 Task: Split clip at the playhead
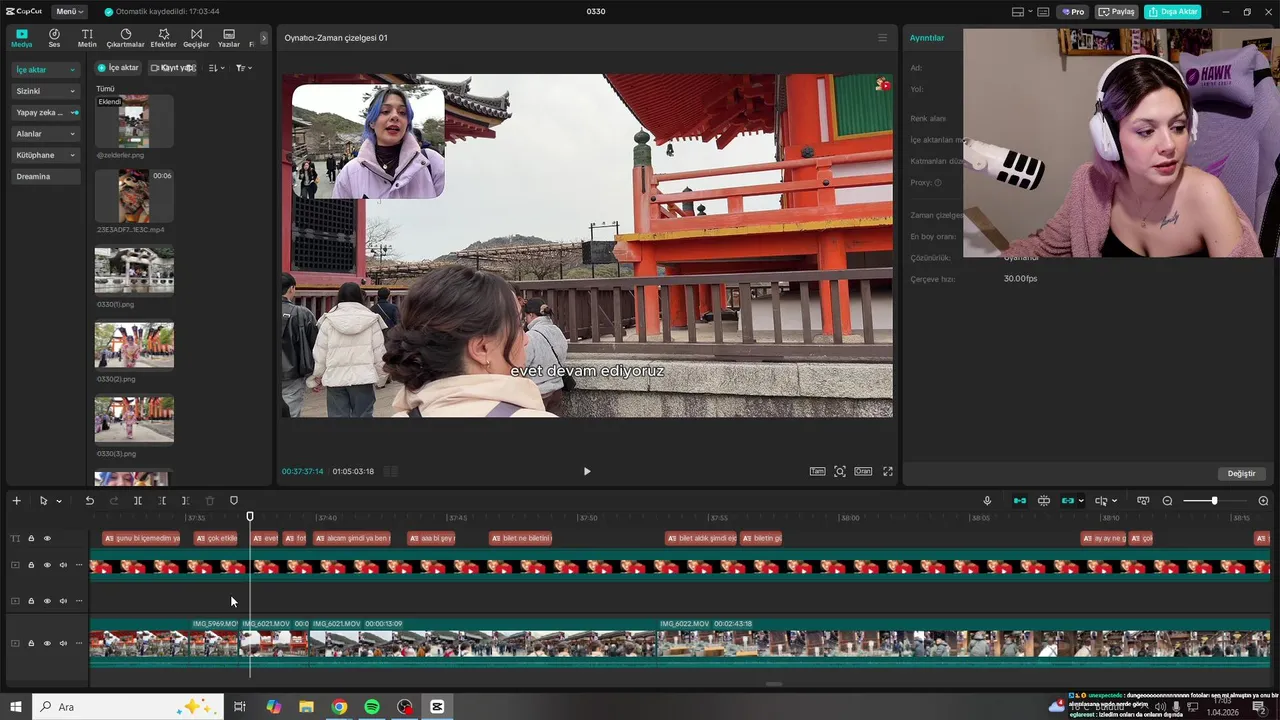pyautogui.click(x=138, y=501)
